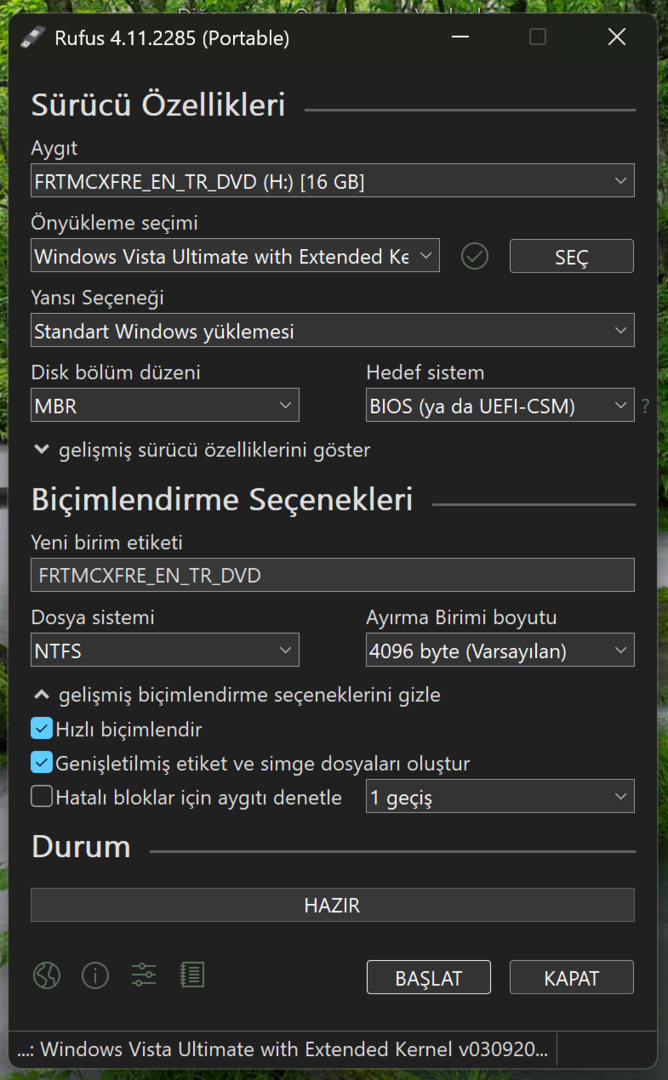Open the Dosya sistemi NTFS dropdown
Screen dimensions: 668x1080
click(x=165, y=650)
